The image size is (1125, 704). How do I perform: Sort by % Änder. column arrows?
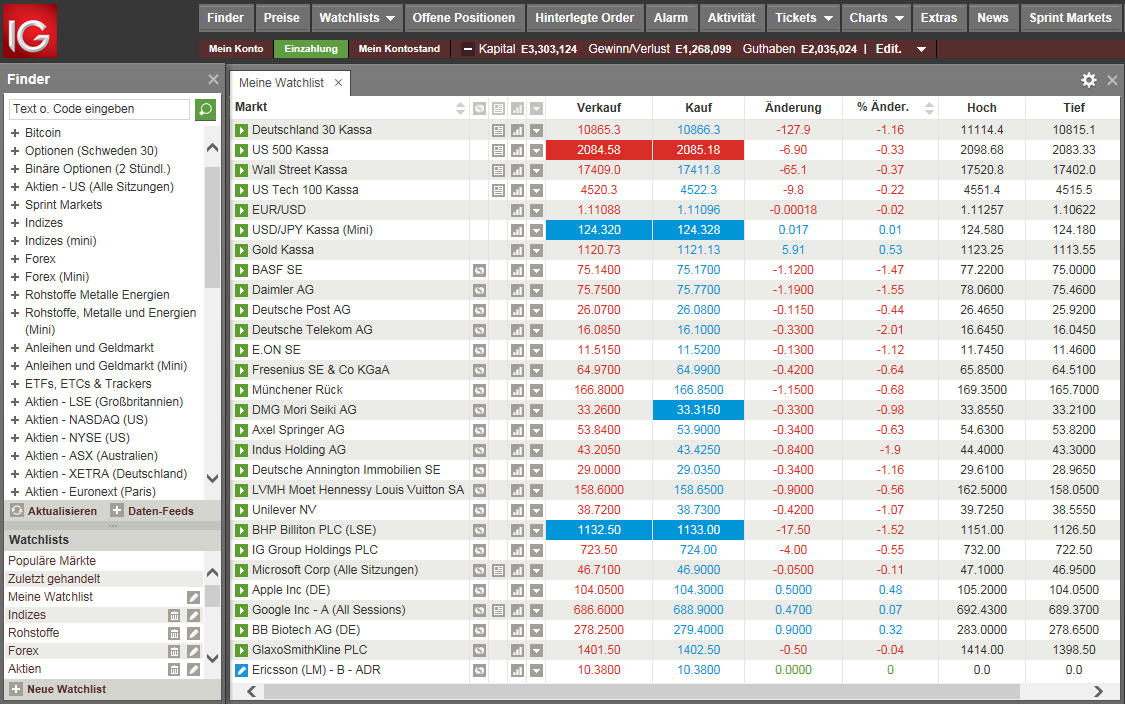tap(929, 108)
